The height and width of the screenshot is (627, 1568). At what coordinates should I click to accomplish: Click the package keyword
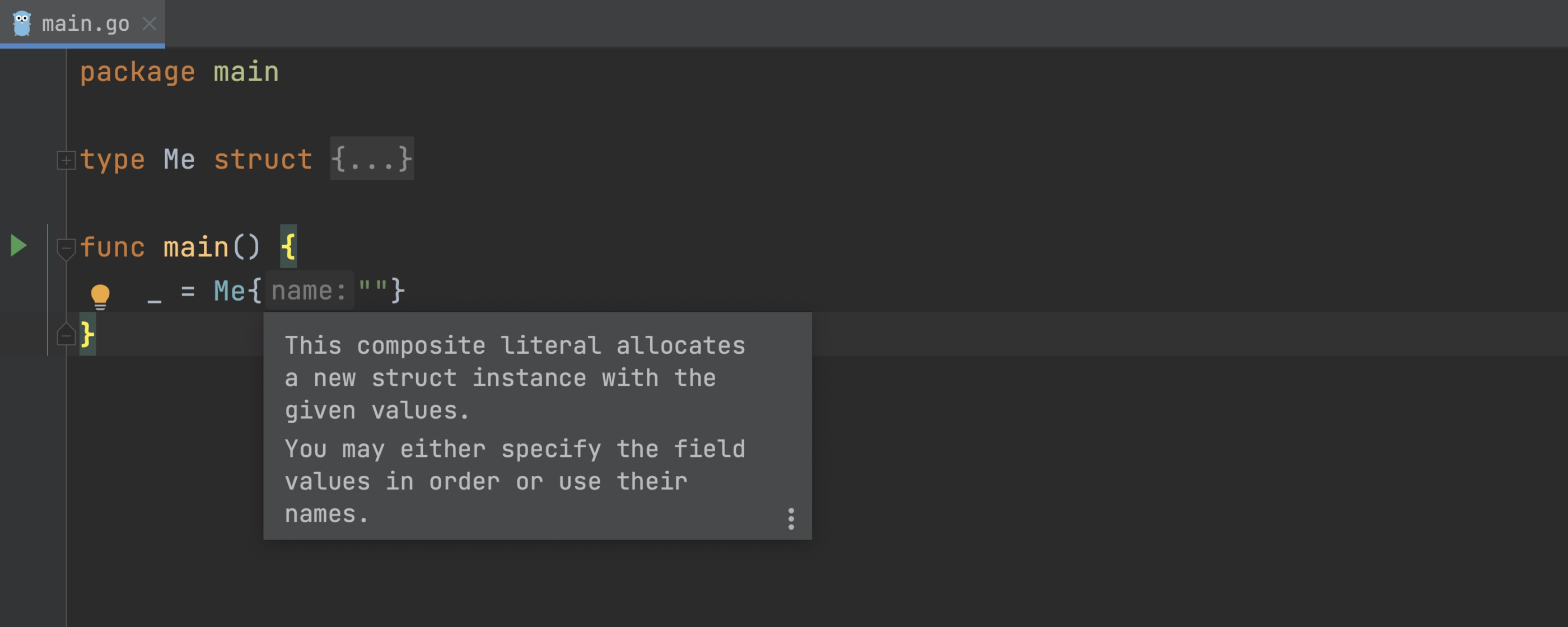point(138,72)
